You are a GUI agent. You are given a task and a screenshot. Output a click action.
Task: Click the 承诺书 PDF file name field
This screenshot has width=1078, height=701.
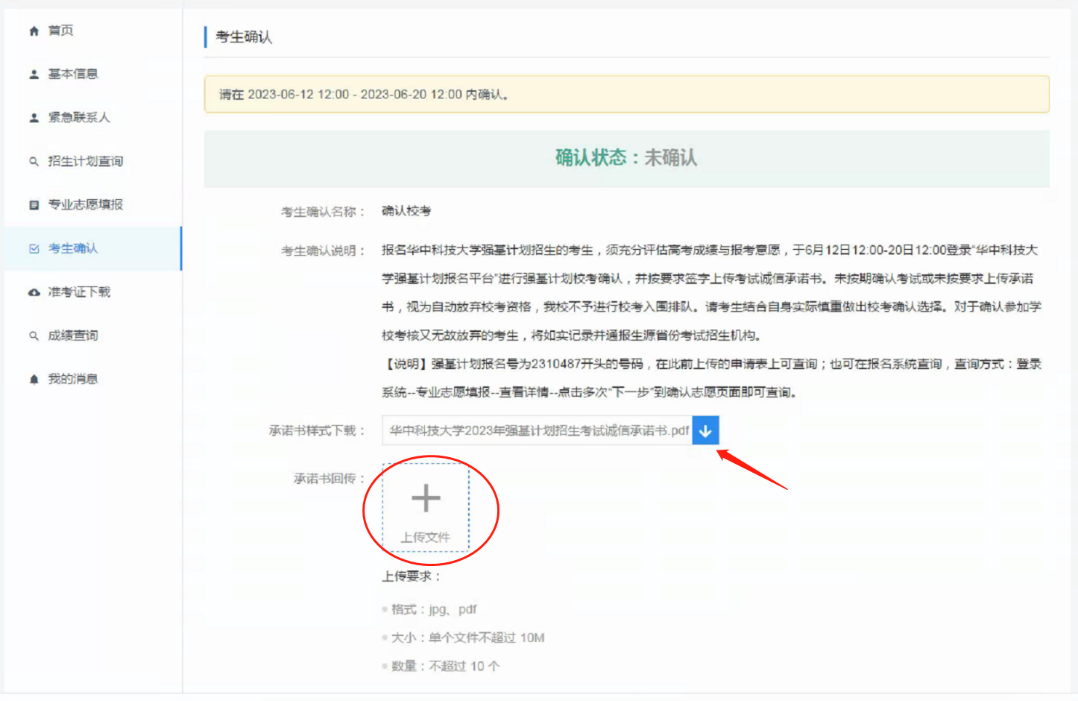(x=538, y=431)
